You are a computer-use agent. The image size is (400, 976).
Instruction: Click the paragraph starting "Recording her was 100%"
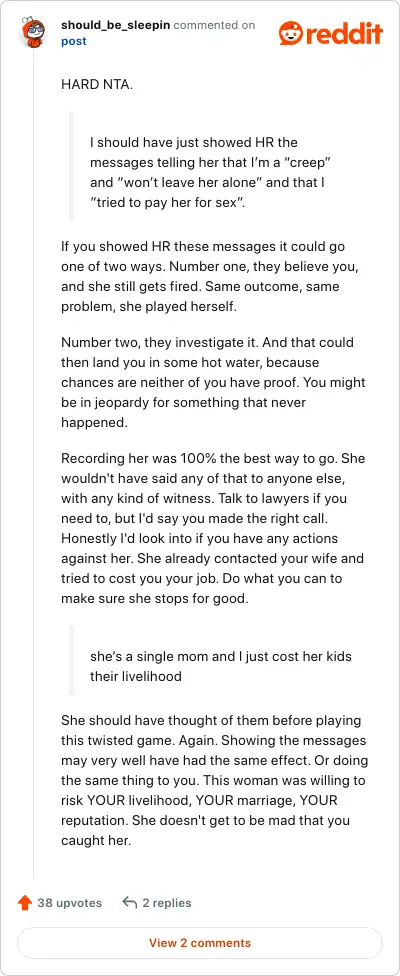tap(213, 527)
